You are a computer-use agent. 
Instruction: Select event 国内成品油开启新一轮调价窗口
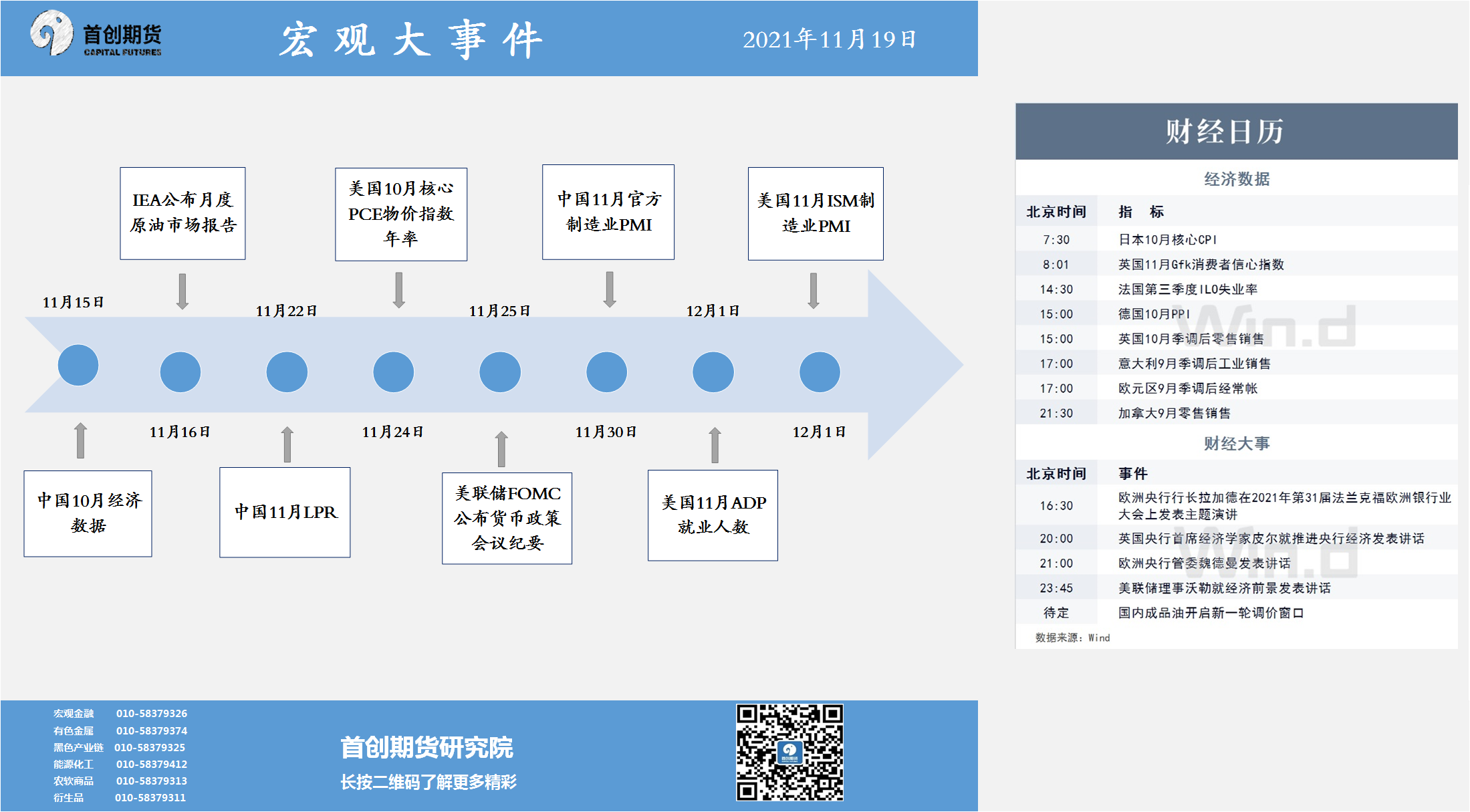coord(1237,612)
